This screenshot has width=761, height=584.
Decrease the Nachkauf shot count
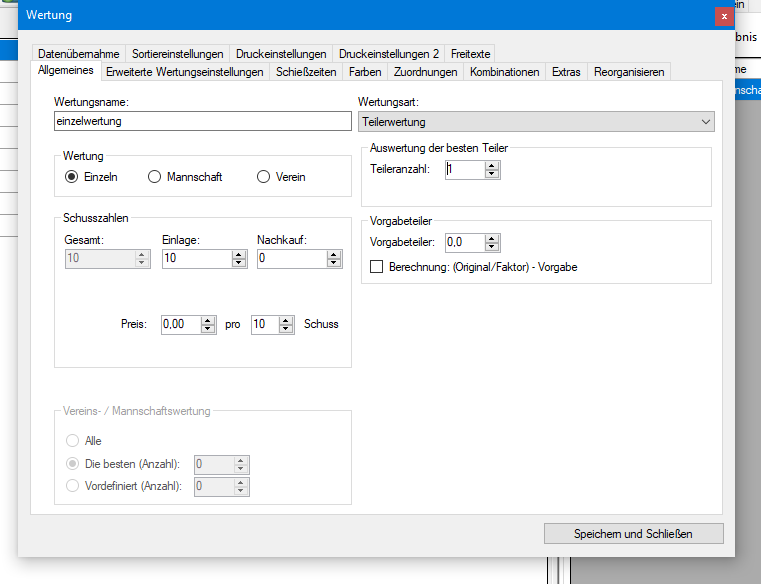tap(334, 263)
